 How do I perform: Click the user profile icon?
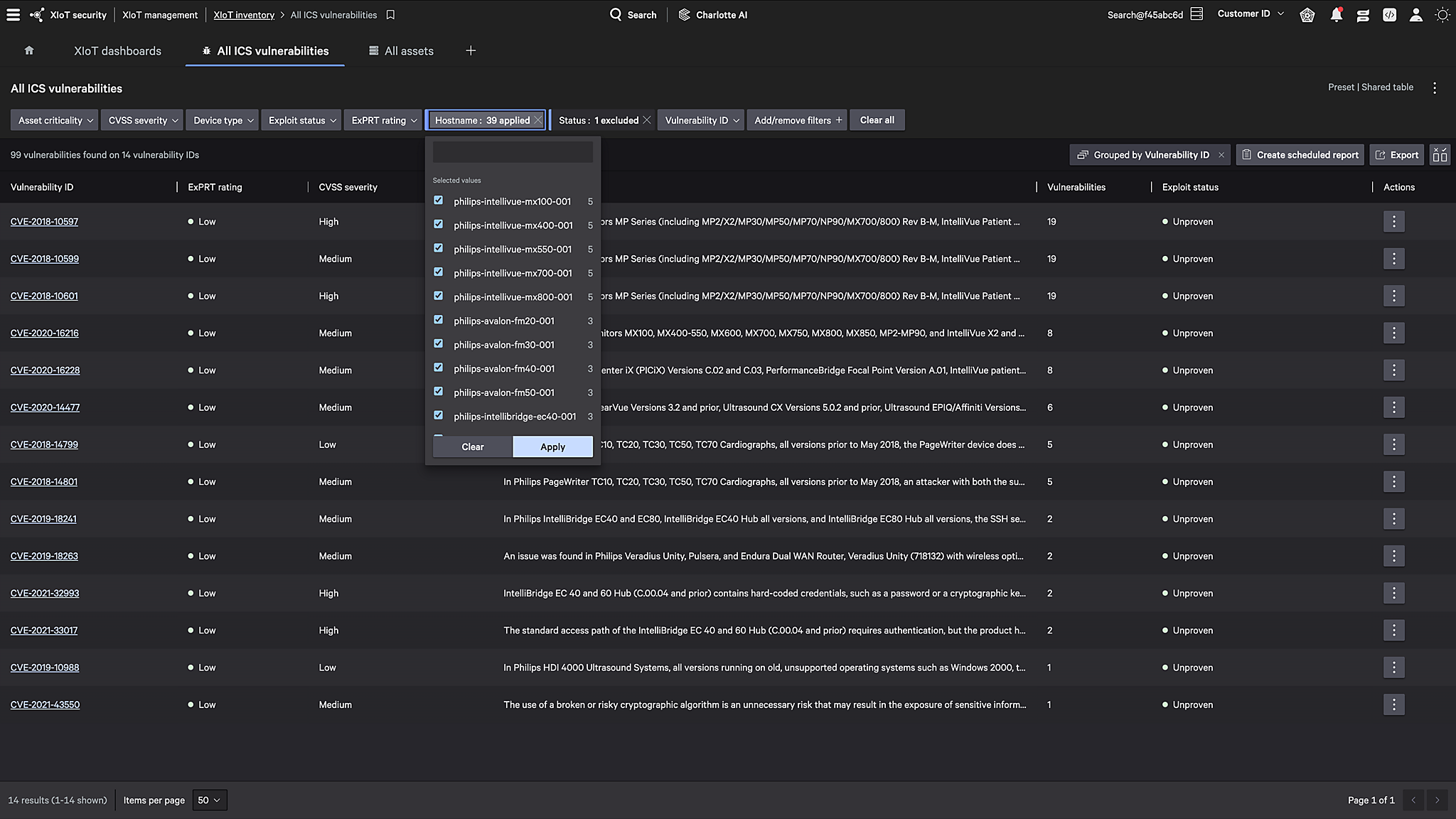tap(1415, 15)
